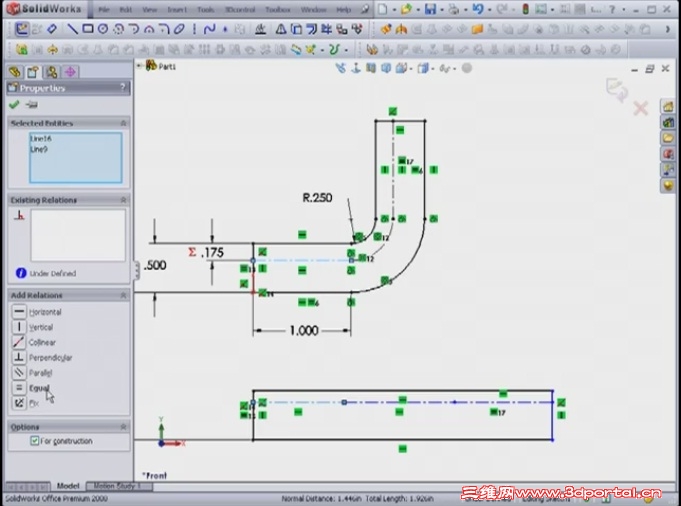This screenshot has height=506, width=681.
Task: Add the Horizontal relation
Action: [x=37, y=312]
